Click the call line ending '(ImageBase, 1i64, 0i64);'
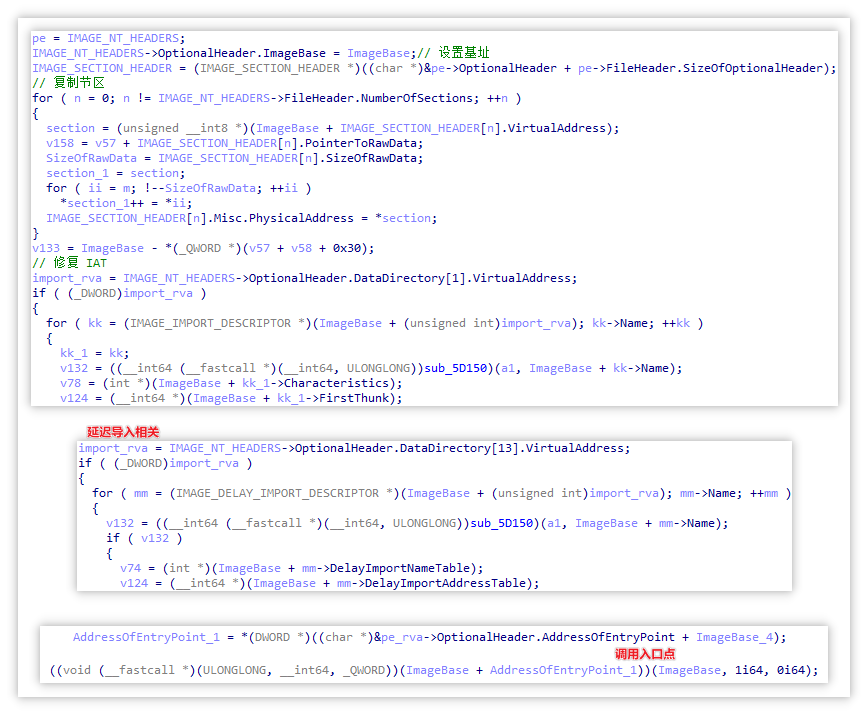 pyautogui.click(x=433, y=671)
